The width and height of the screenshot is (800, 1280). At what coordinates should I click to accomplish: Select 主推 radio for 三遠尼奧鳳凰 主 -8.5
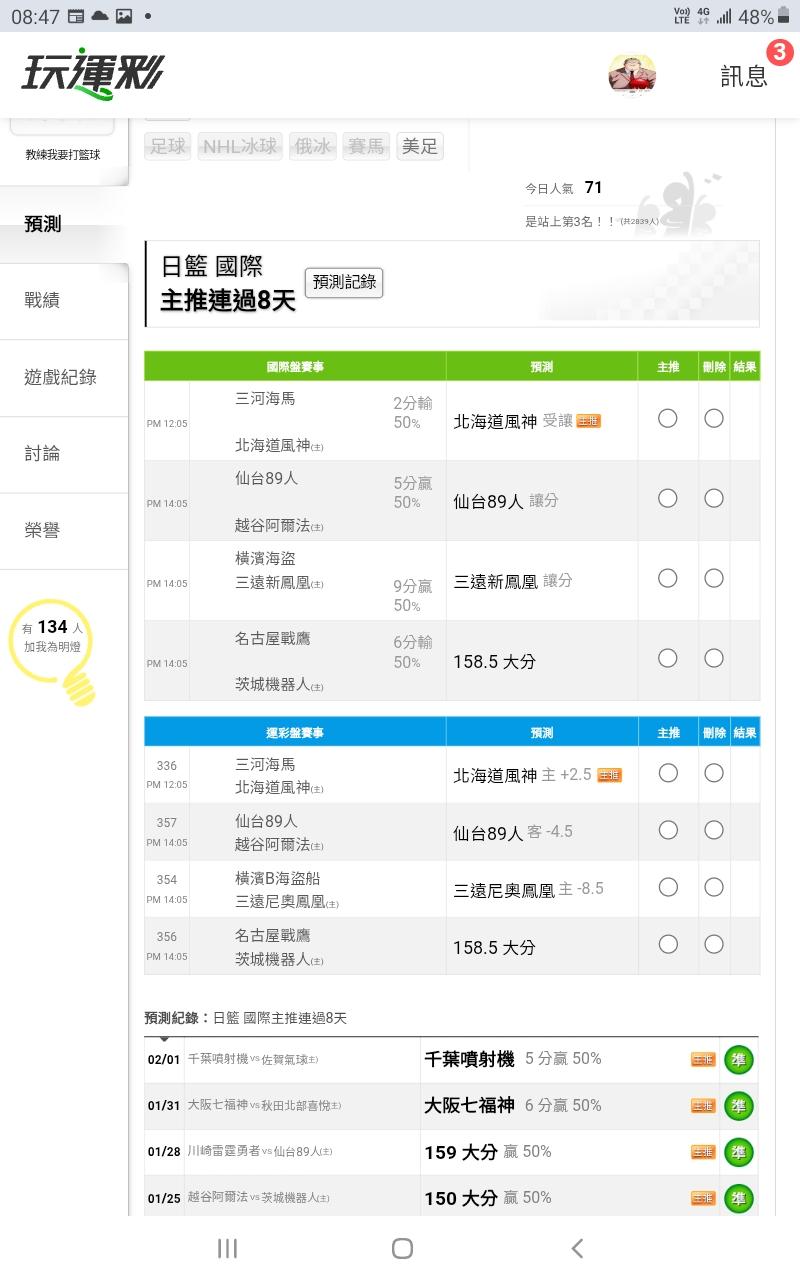[x=668, y=887]
